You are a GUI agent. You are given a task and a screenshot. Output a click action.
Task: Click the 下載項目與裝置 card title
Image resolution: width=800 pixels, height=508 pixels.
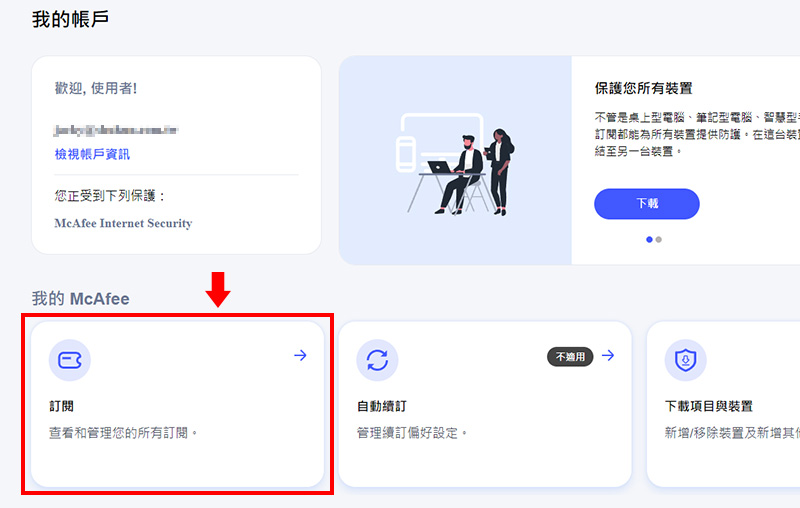(x=709, y=406)
